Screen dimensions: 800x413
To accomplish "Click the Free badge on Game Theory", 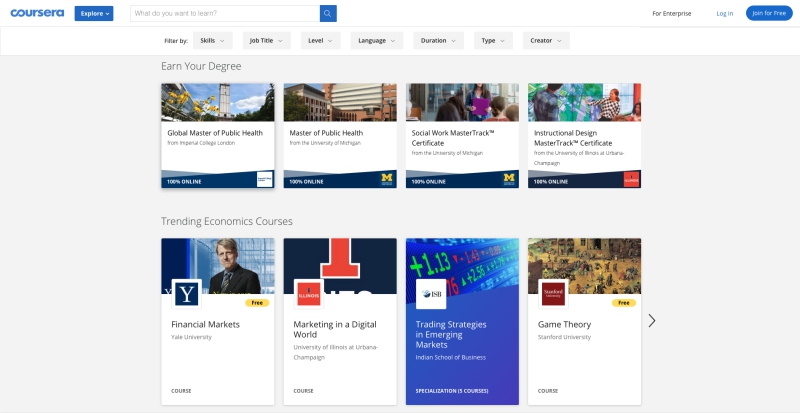I will [x=624, y=303].
